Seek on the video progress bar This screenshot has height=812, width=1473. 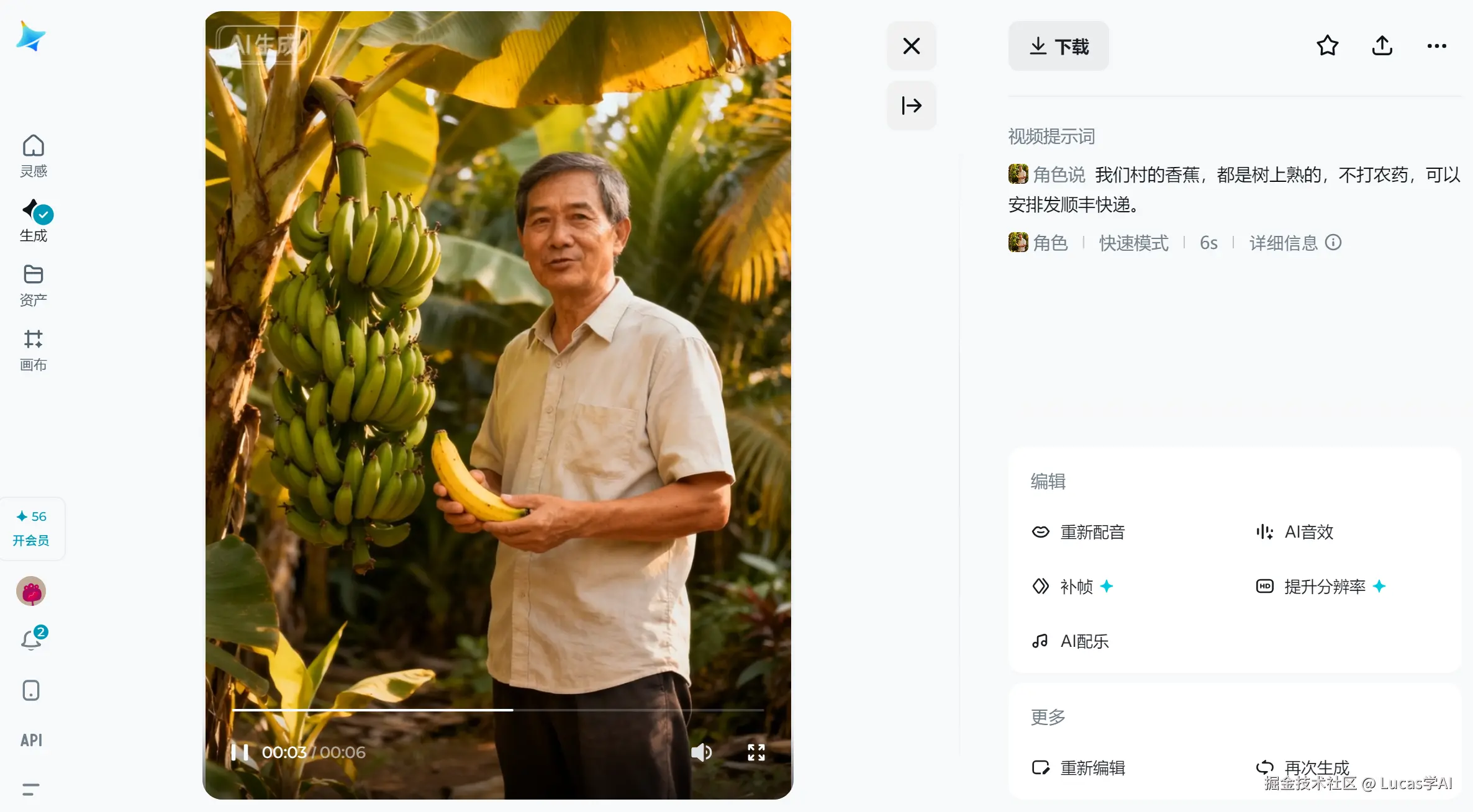click(x=497, y=710)
